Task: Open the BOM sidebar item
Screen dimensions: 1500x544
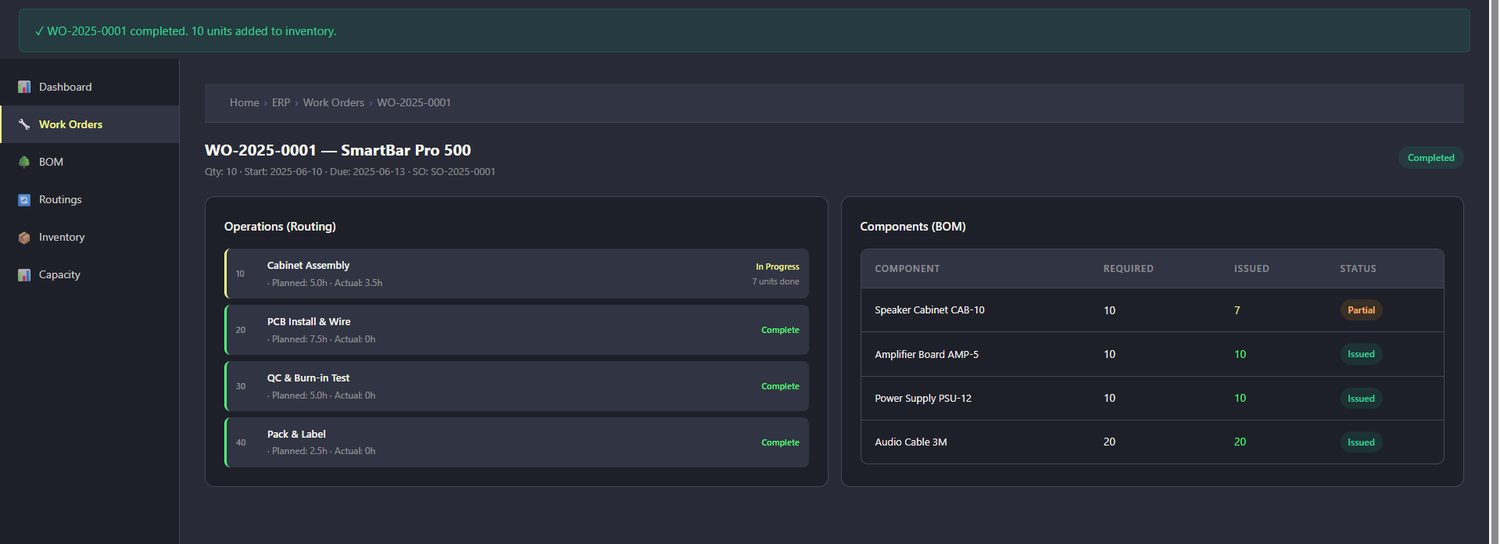Action: pyautogui.click(x=90, y=162)
